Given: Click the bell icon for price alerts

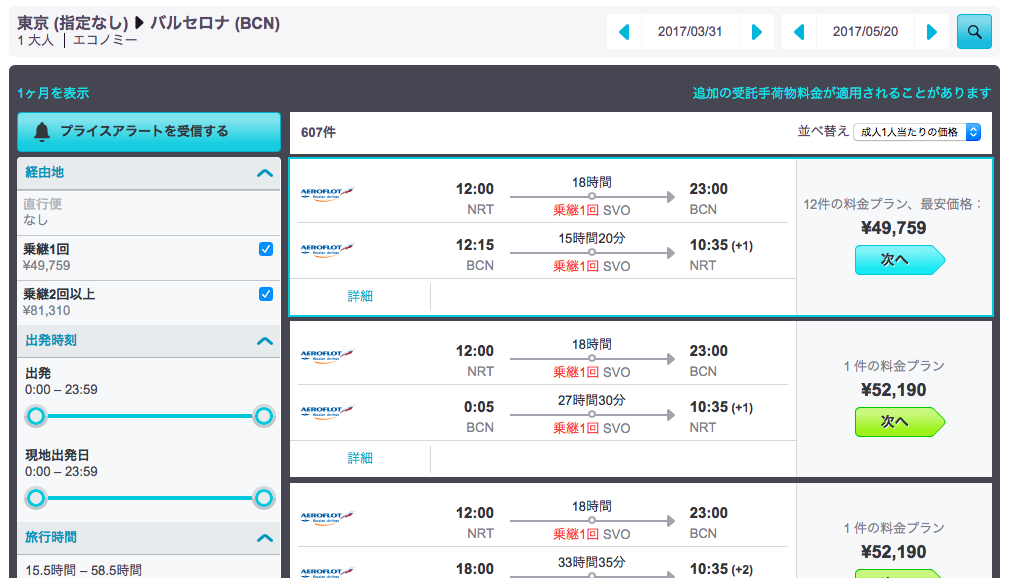Looking at the screenshot, I should 42,131.
